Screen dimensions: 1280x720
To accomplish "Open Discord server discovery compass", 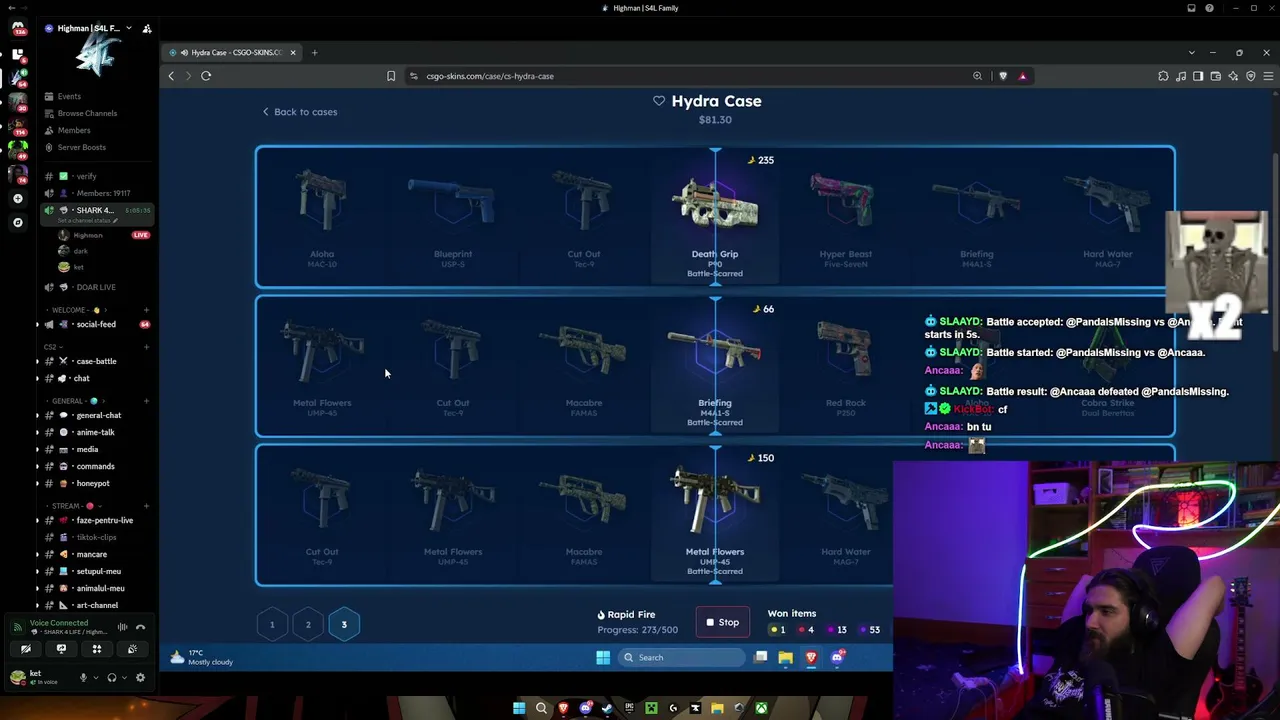I will pos(18,222).
